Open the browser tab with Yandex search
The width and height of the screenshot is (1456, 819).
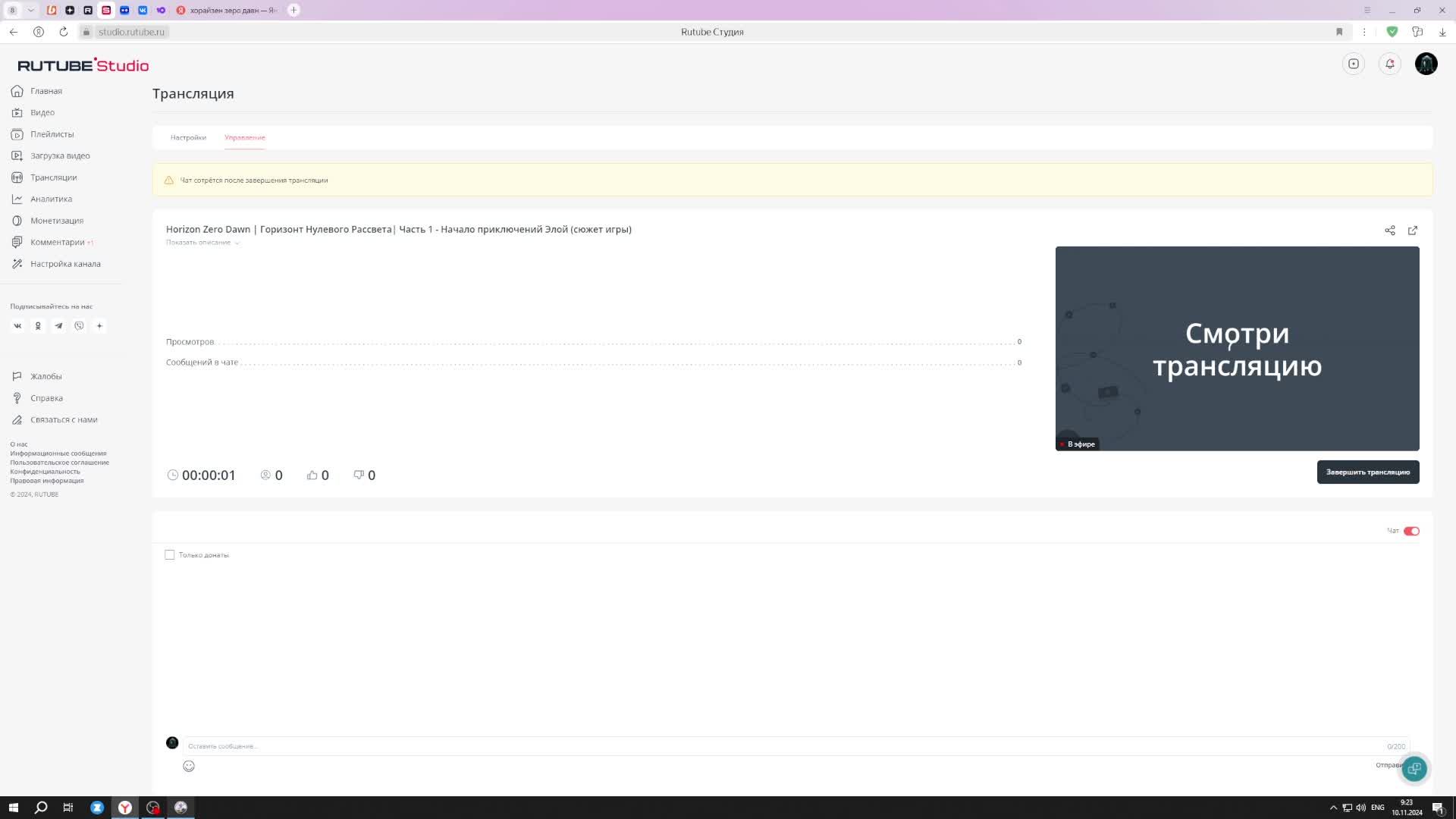(227, 10)
